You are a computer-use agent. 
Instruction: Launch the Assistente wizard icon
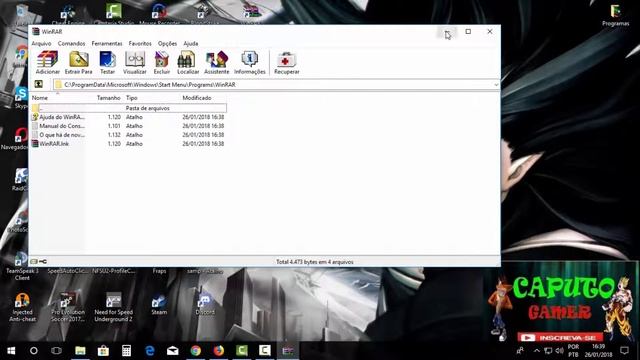(x=216, y=62)
